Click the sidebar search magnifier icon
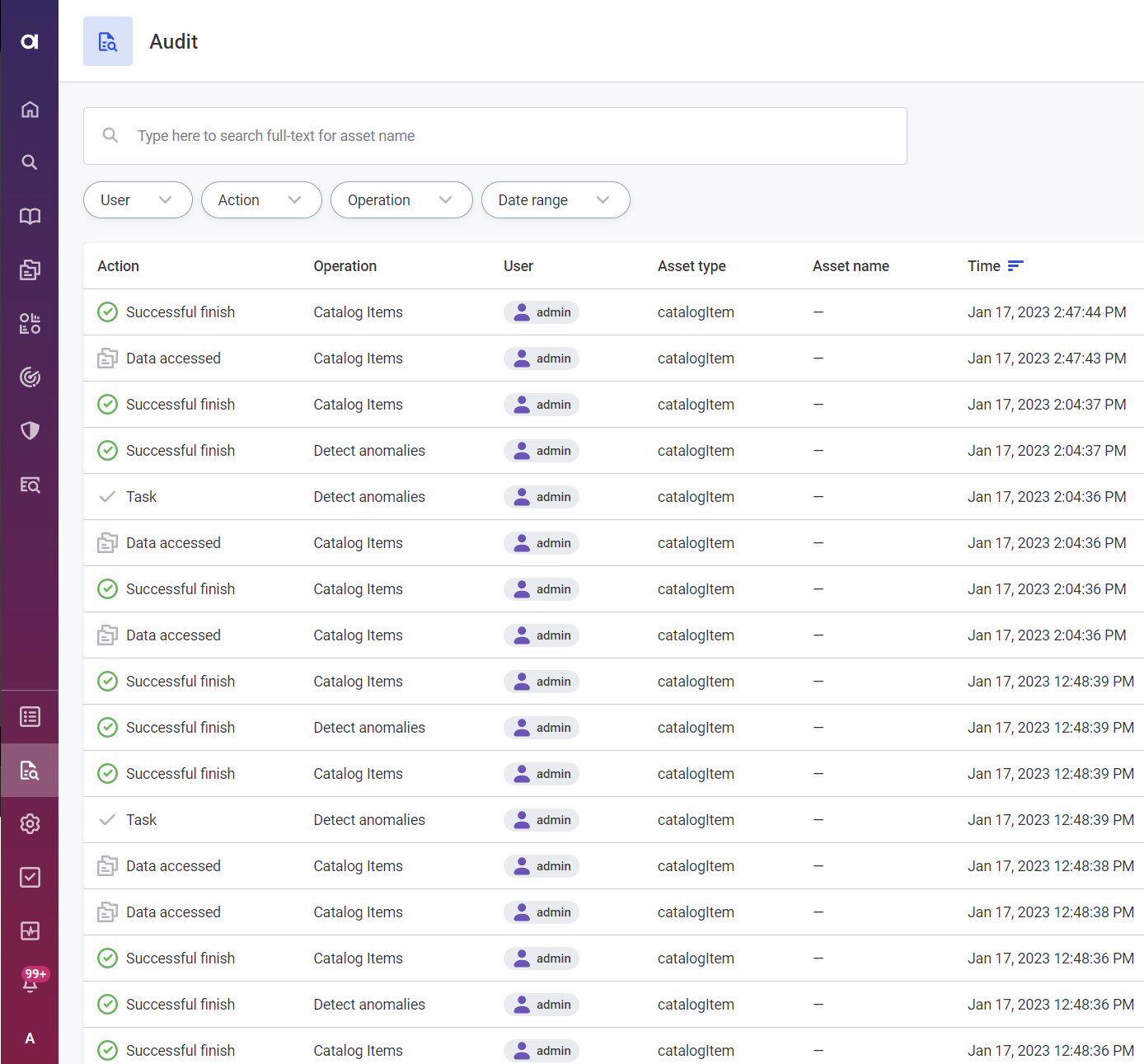Viewport: 1144px width, 1064px height. coord(30,162)
